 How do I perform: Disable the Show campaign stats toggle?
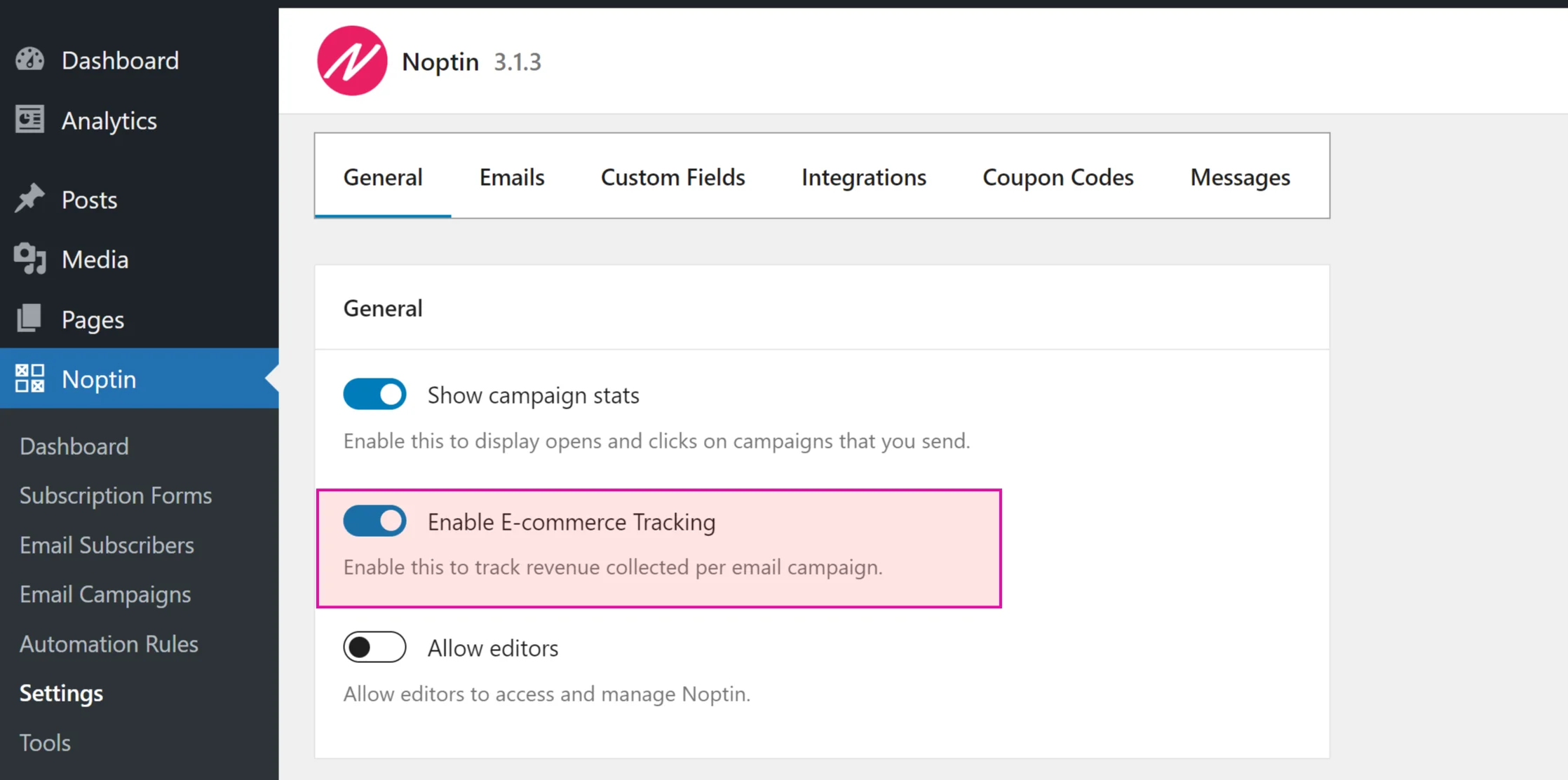(x=374, y=394)
